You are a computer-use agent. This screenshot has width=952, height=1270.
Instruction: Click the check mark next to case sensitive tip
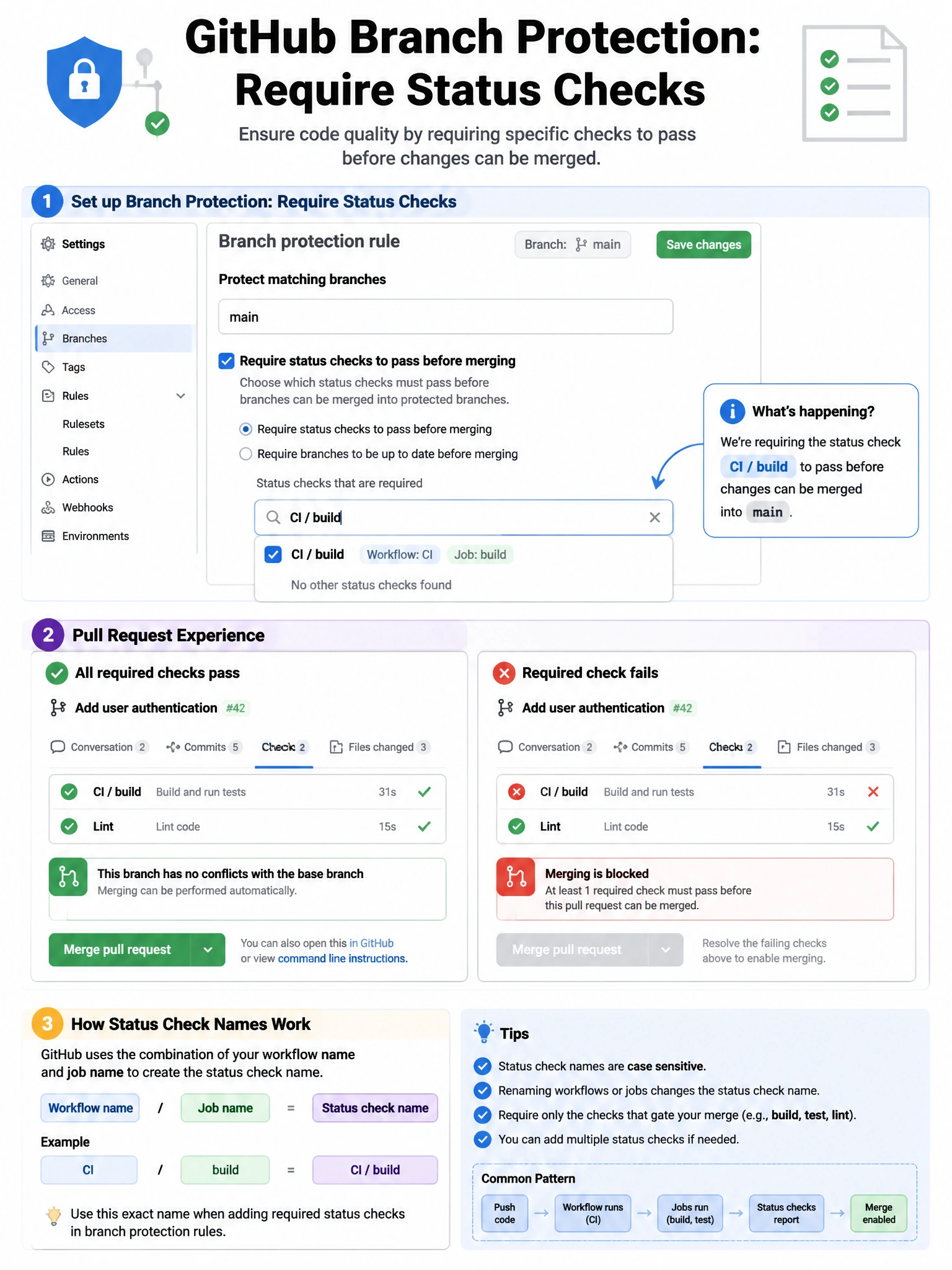pos(482,1066)
